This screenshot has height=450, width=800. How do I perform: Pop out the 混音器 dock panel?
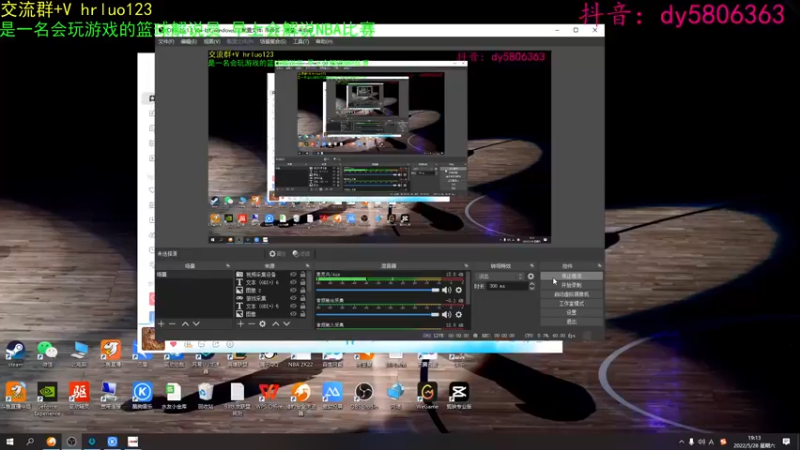pos(466,266)
